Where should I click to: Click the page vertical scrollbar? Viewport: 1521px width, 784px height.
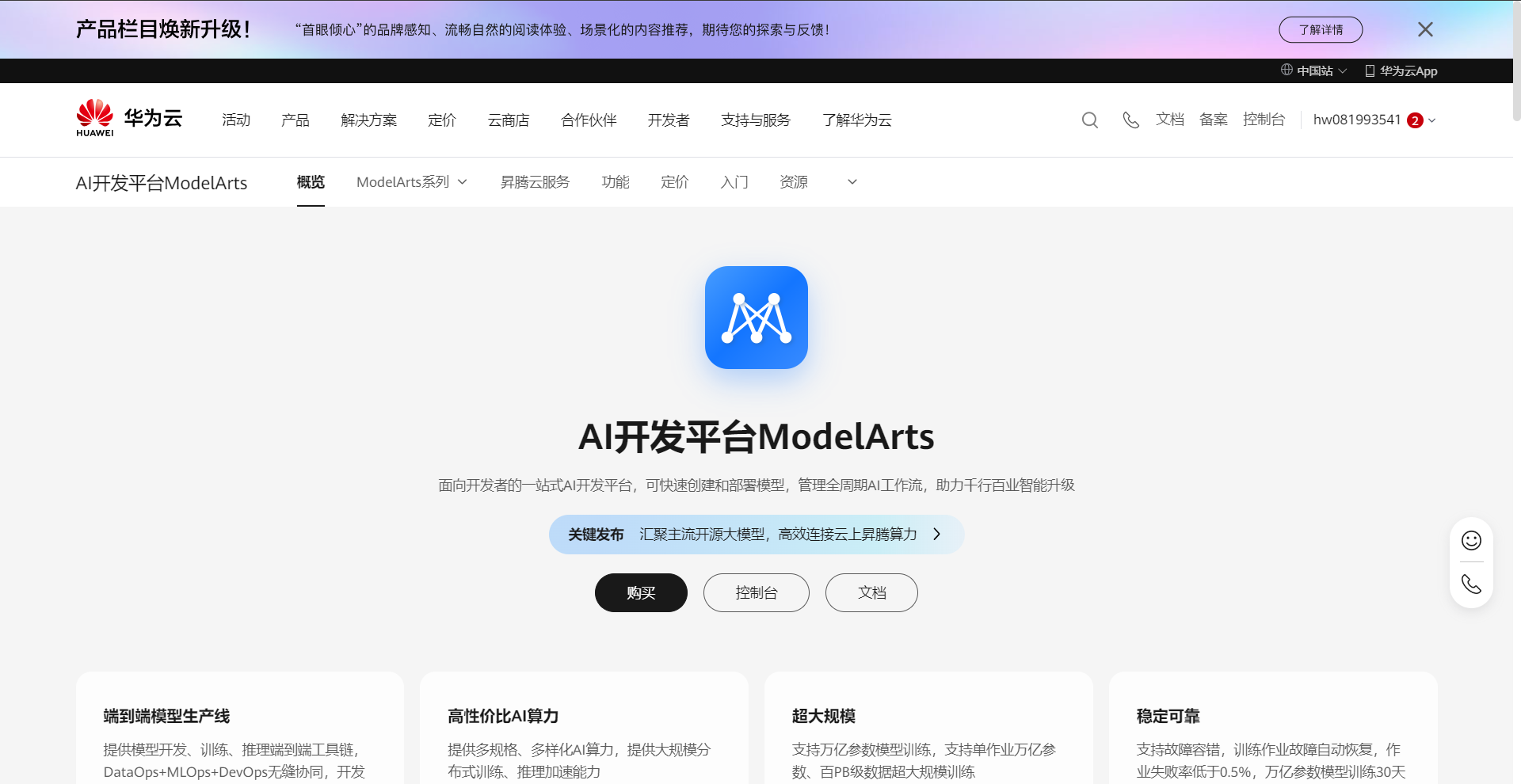[1517, 62]
